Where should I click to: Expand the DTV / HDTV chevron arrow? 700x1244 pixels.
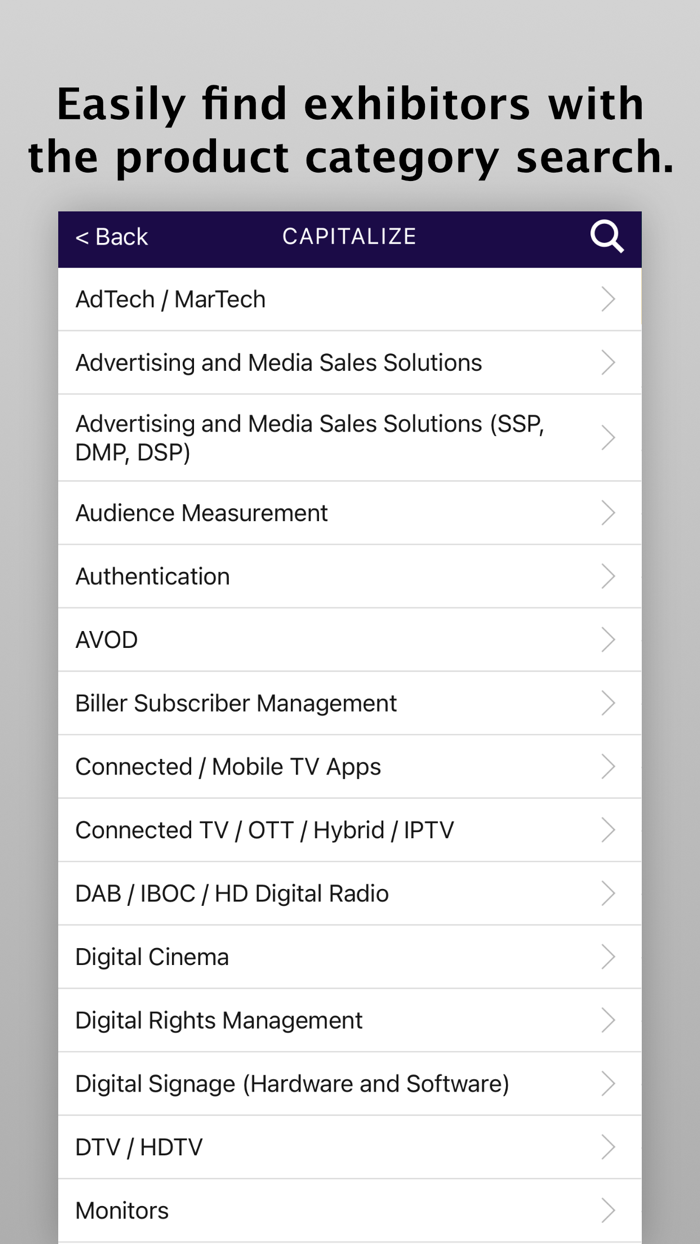(608, 1147)
